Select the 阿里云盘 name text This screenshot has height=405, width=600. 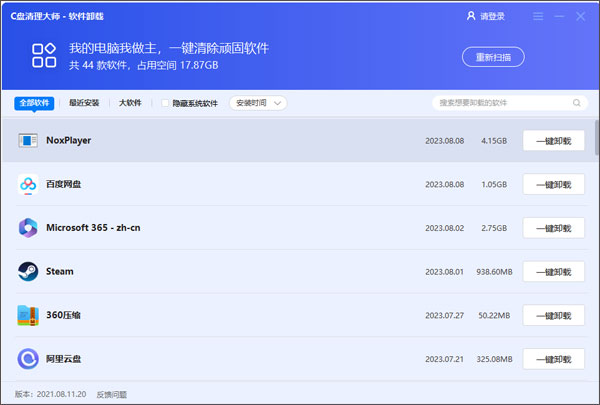(x=64, y=359)
